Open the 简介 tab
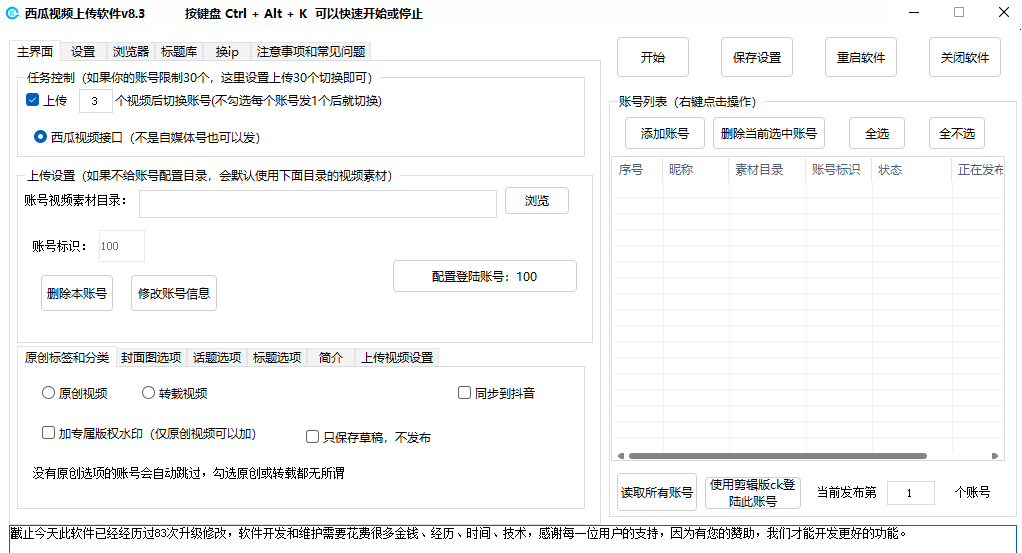 click(x=330, y=357)
